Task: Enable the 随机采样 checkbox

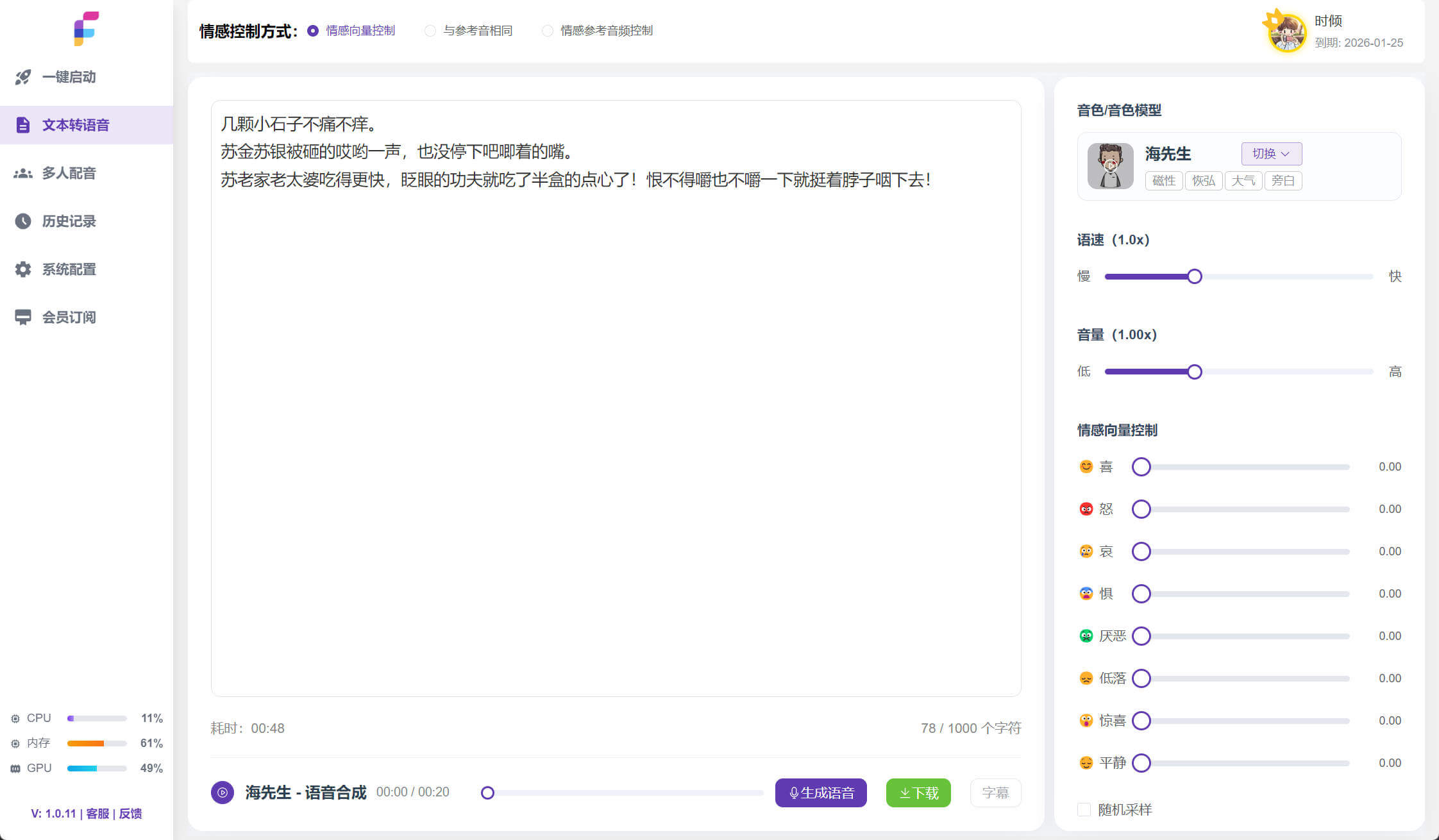Action: (1083, 810)
